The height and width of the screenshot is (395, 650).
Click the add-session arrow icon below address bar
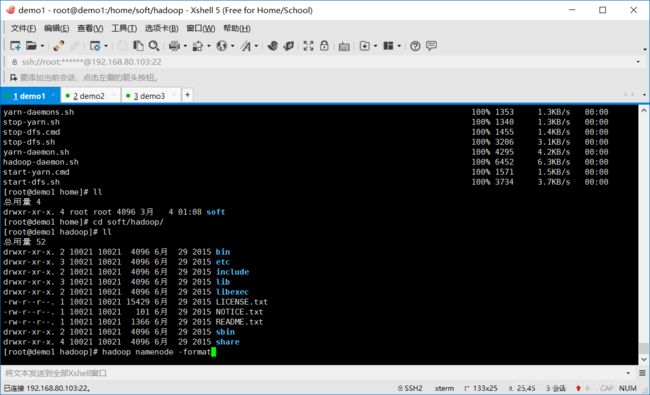point(13,78)
